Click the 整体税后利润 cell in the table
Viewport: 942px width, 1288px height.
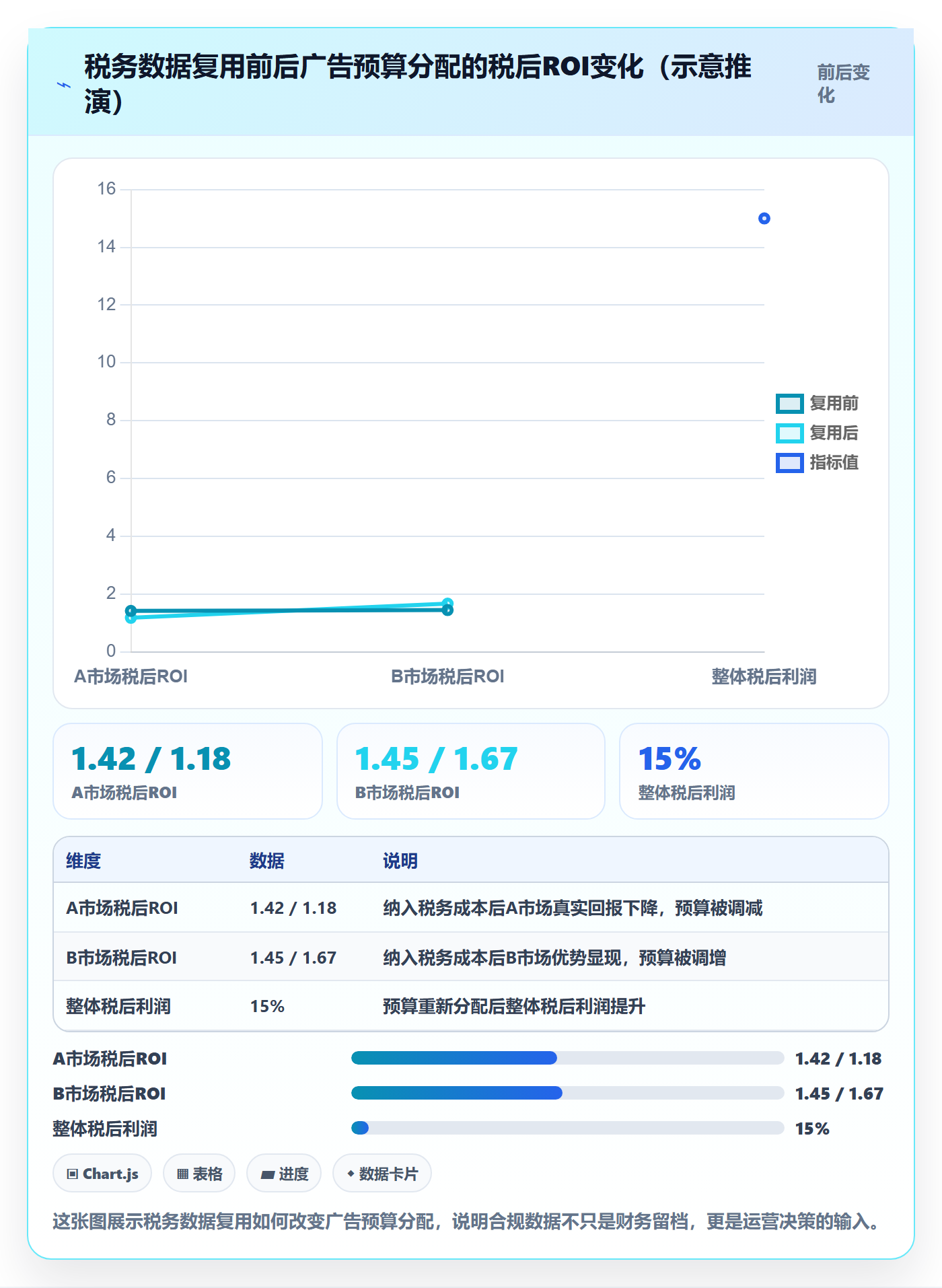coord(118,1006)
